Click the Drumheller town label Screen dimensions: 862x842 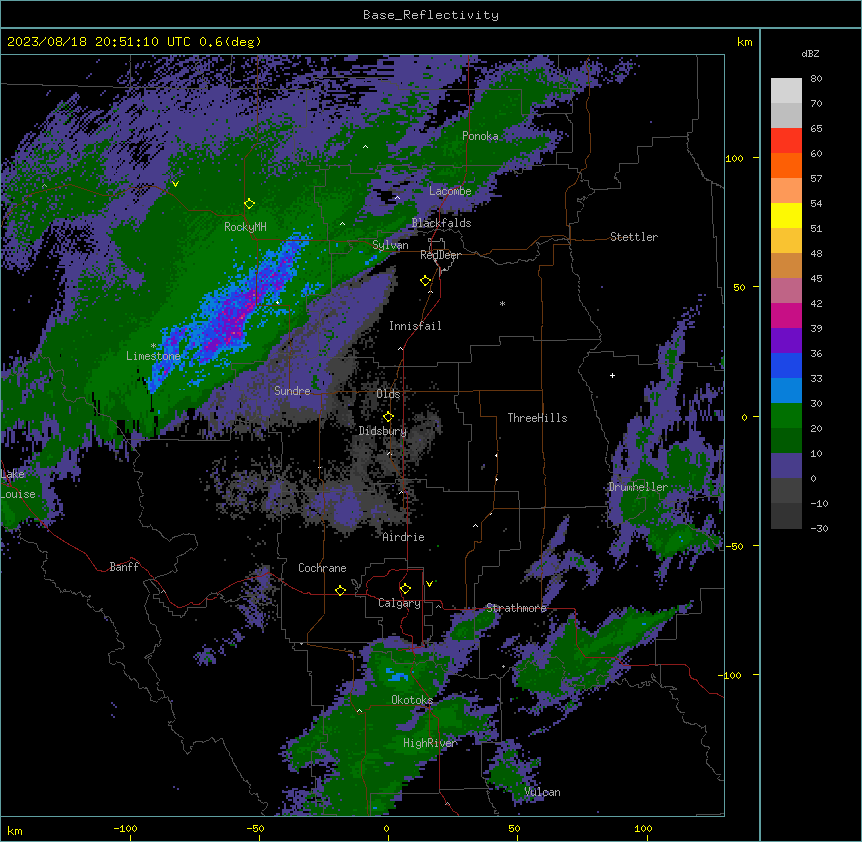point(638,487)
